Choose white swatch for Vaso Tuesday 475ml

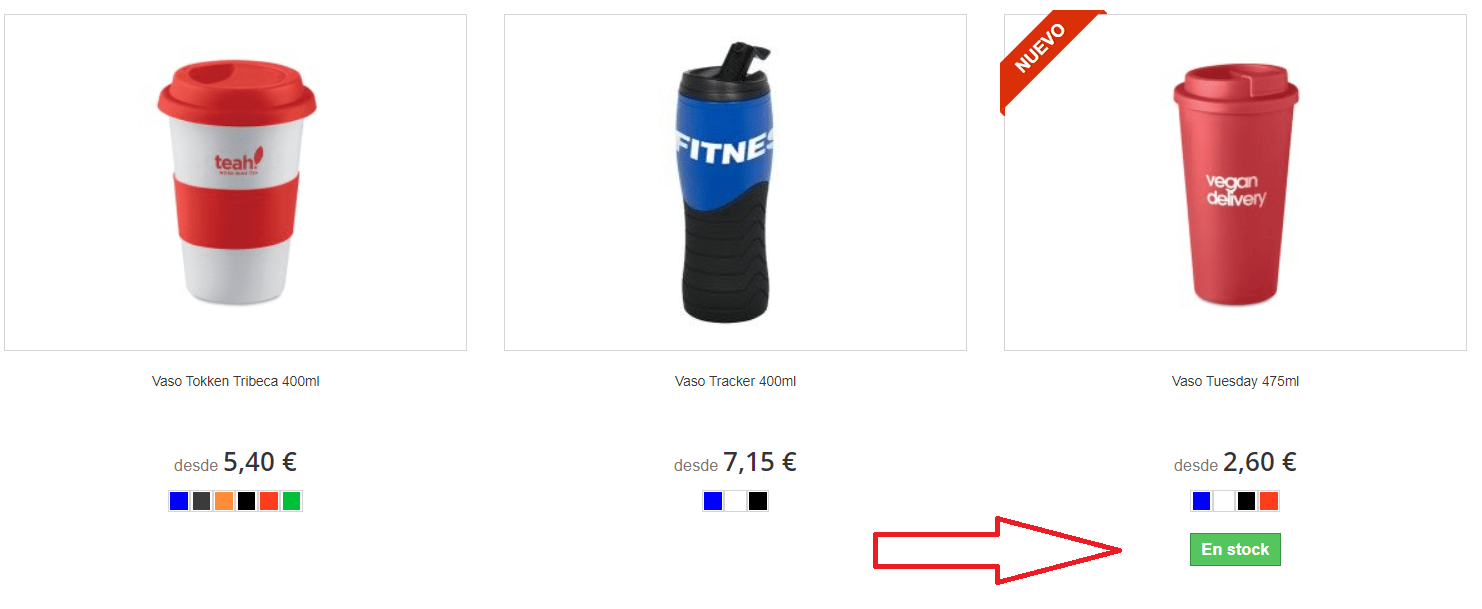tap(1224, 501)
